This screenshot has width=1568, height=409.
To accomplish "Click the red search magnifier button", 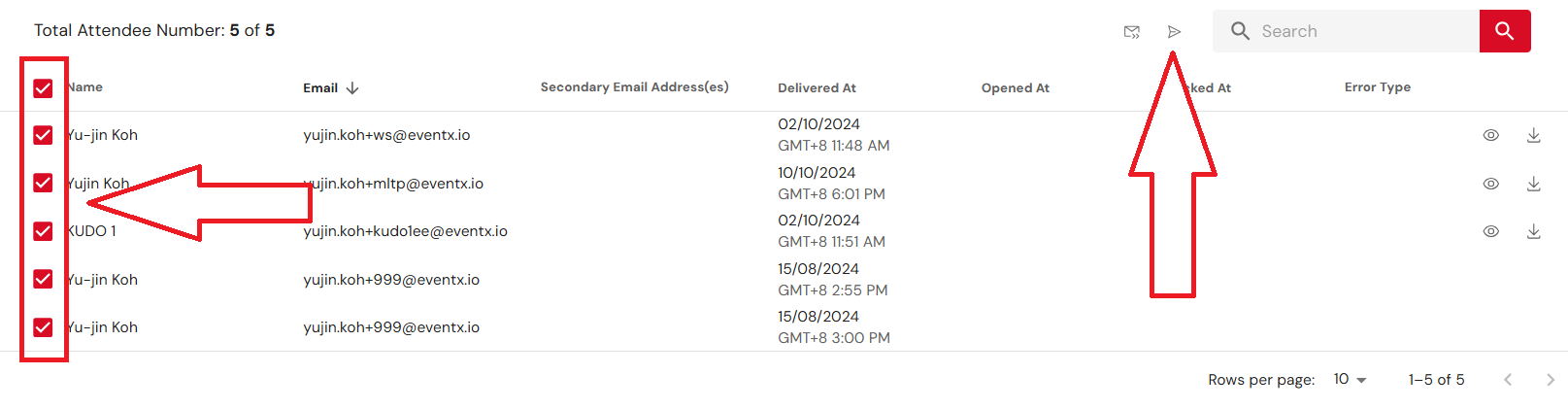I will (1505, 31).
